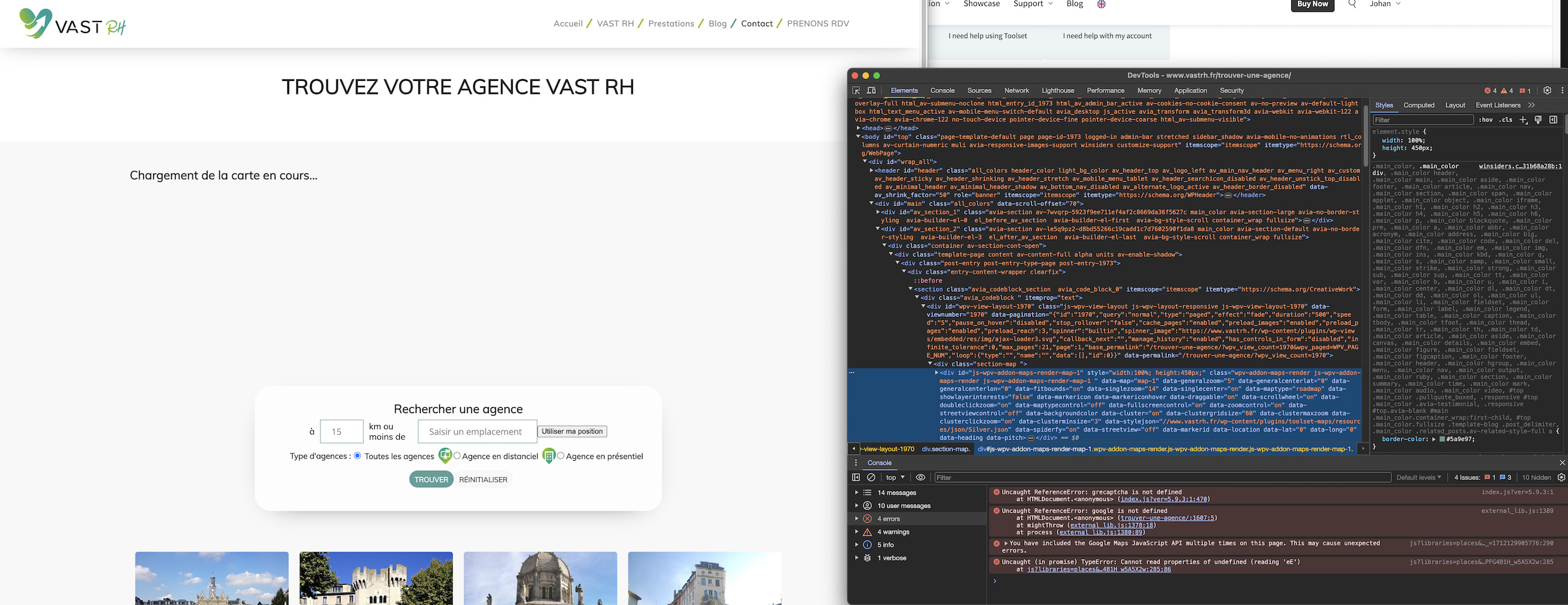Viewport: 1568px width, 605px height.
Task: Clear the console with the clear icon
Action: [x=871, y=478]
